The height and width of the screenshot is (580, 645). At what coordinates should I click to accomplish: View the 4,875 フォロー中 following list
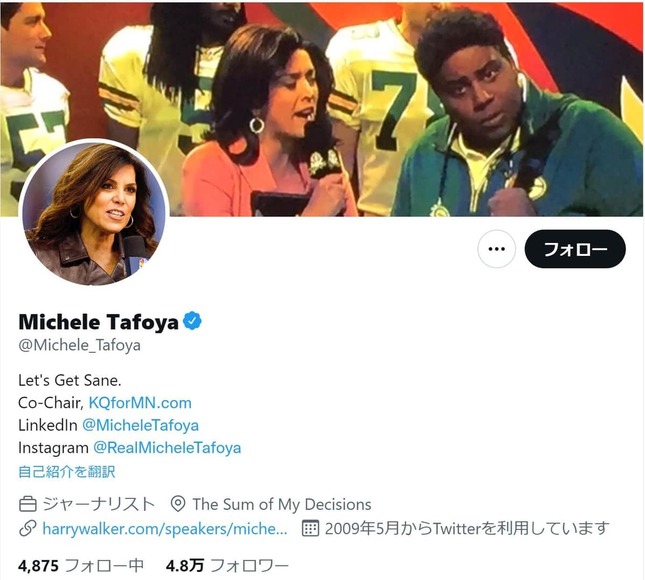point(81,566)
